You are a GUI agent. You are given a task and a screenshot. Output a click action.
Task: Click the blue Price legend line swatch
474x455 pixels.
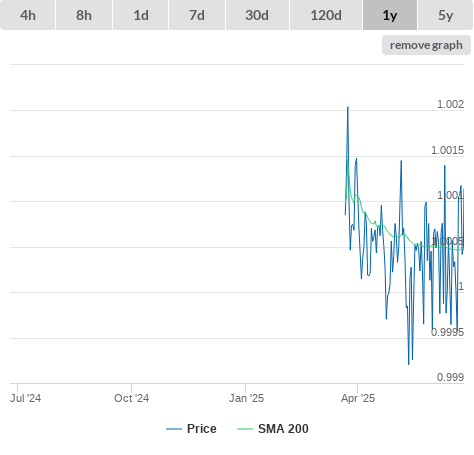click(x=174, y=429)
